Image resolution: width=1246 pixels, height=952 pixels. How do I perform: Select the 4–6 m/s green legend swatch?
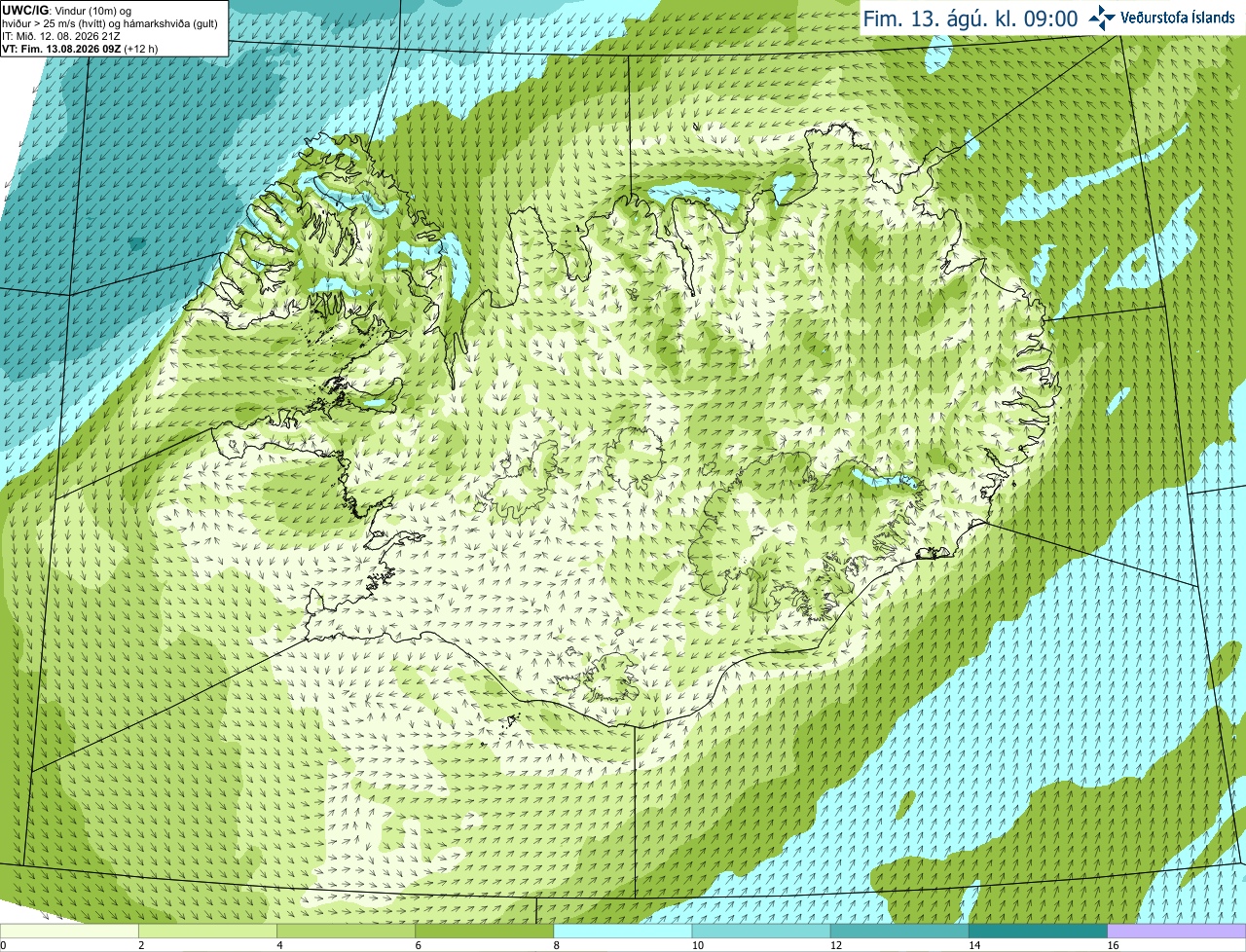click(x=347, y=931)
